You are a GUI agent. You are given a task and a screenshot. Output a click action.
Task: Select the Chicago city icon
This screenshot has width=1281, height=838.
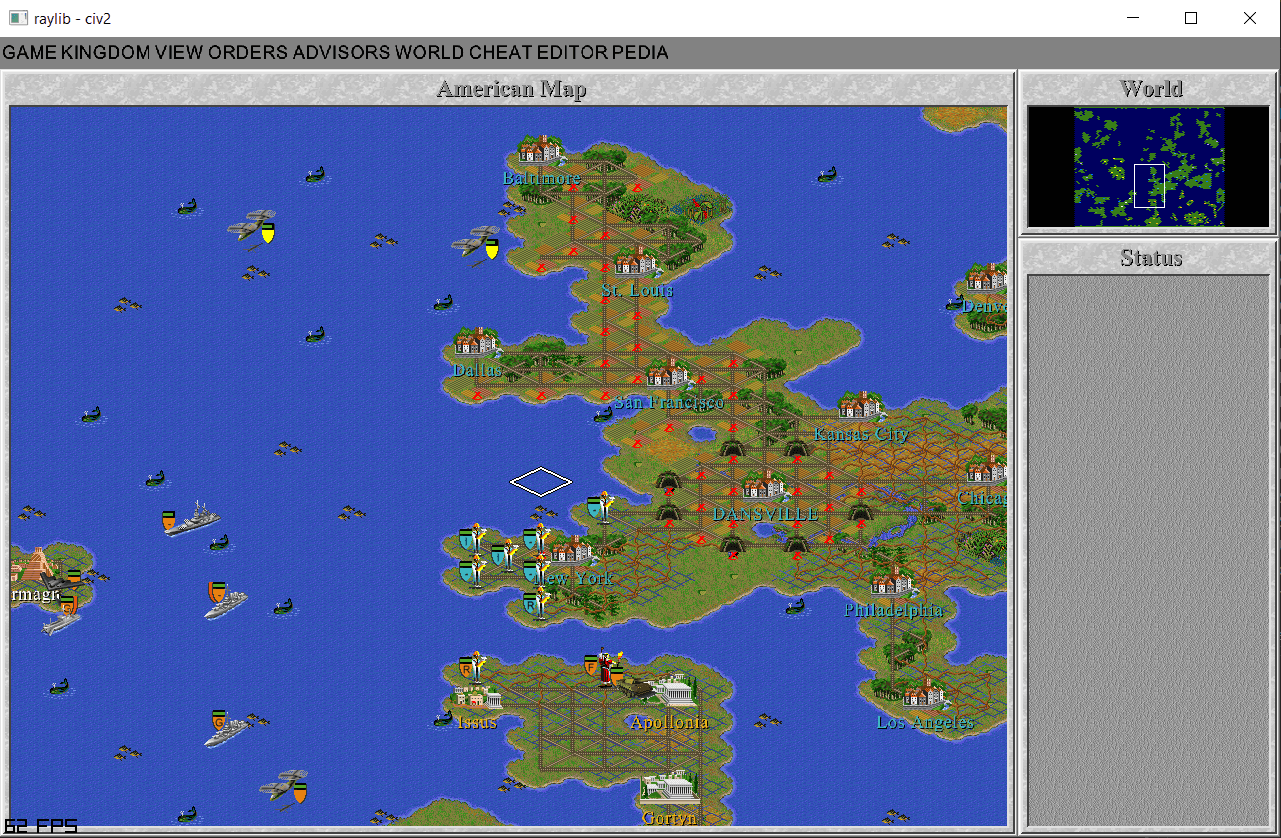tap(987, 469)
